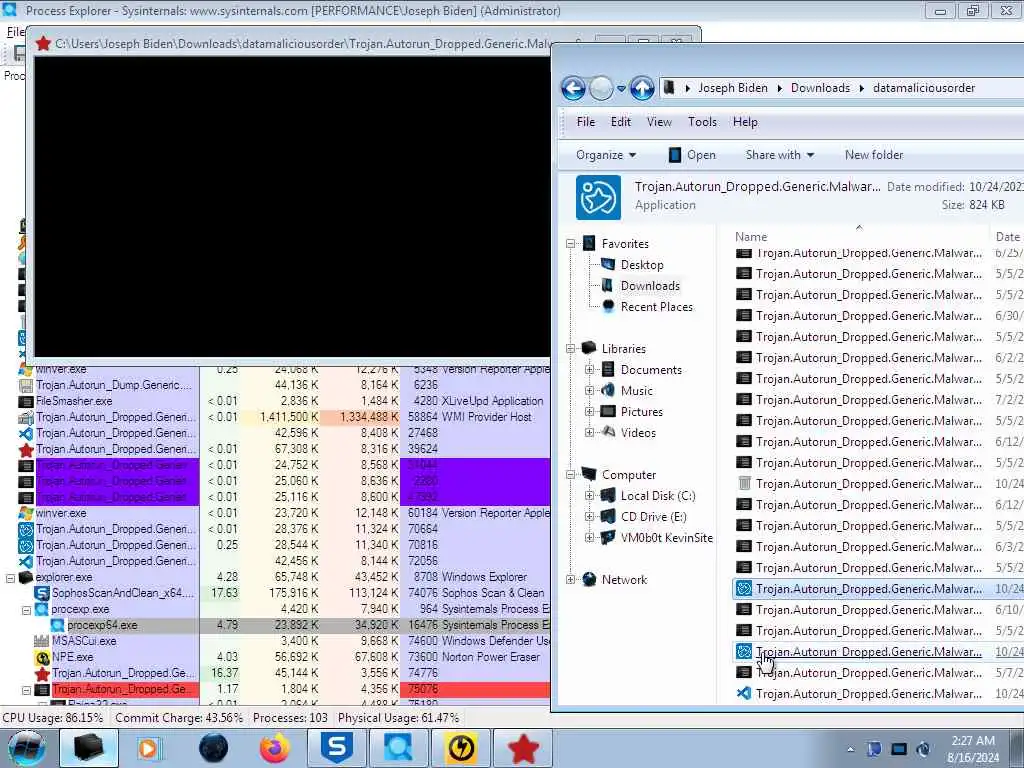This screenshot has height=768, width=1024.
Task: Open the Windows Start orb
Action: tap(27, 748)
